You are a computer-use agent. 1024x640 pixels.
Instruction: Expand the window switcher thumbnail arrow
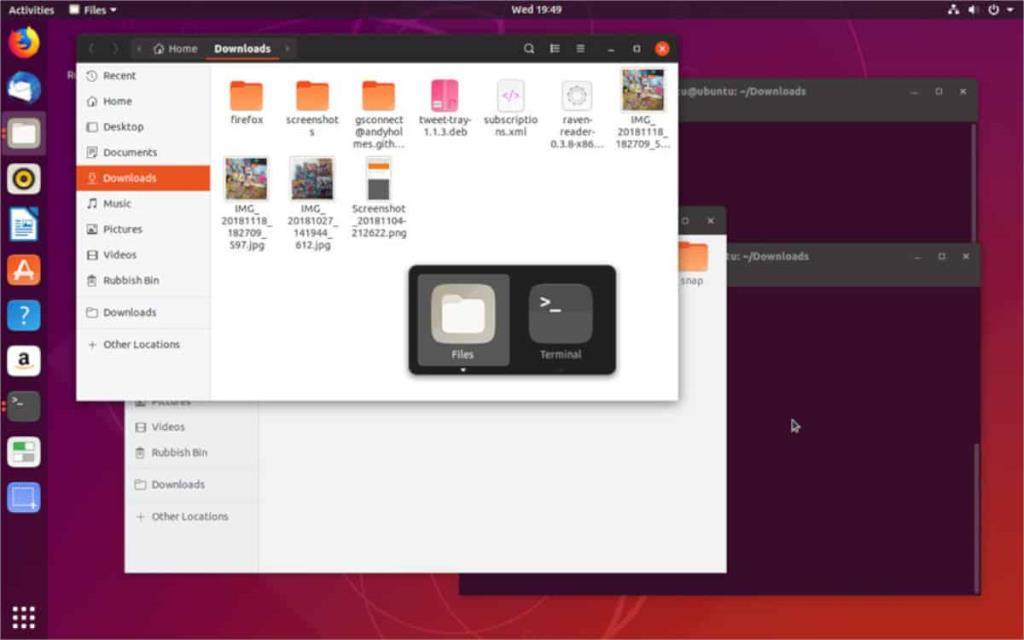pos(464,368)
